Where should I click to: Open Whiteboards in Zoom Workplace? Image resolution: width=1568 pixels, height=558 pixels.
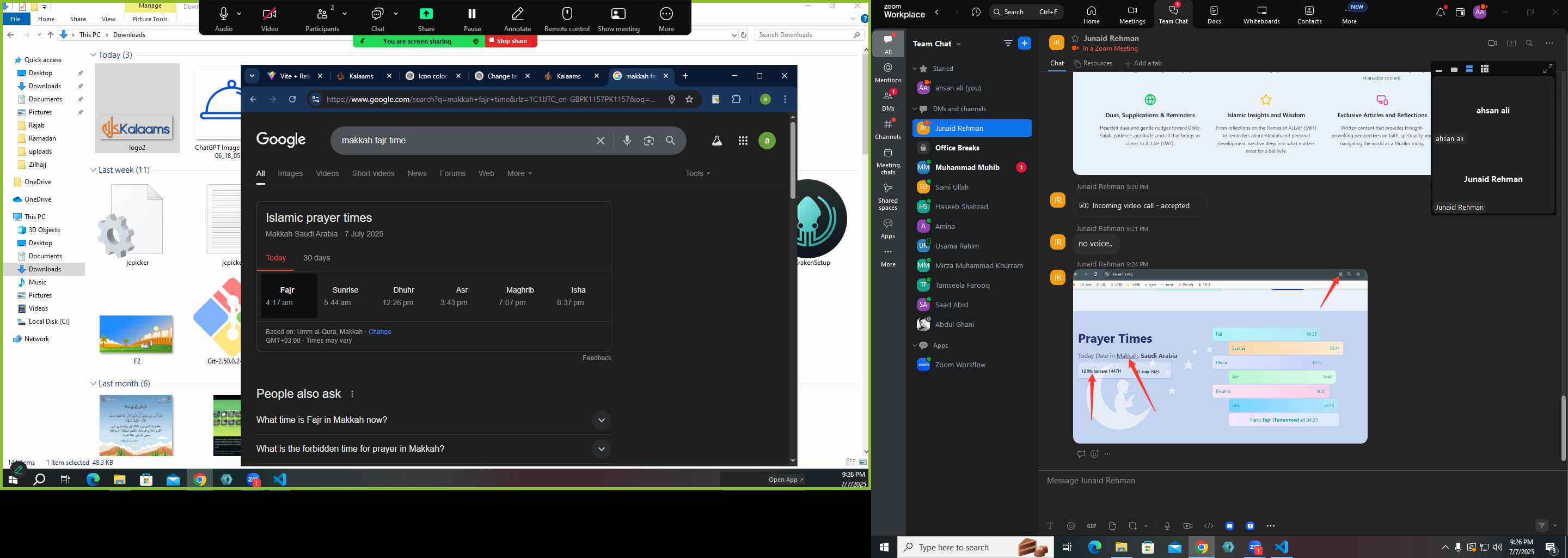click(x=1261, y=14)
